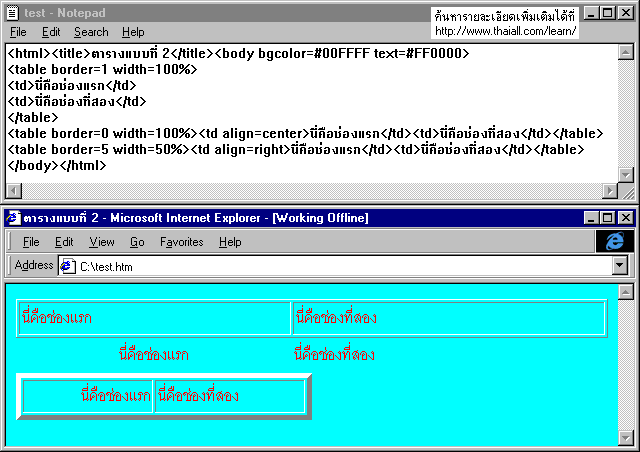Open the Favorites menu in Internet Explorer

pyautogui.click(x=181, y=242)
